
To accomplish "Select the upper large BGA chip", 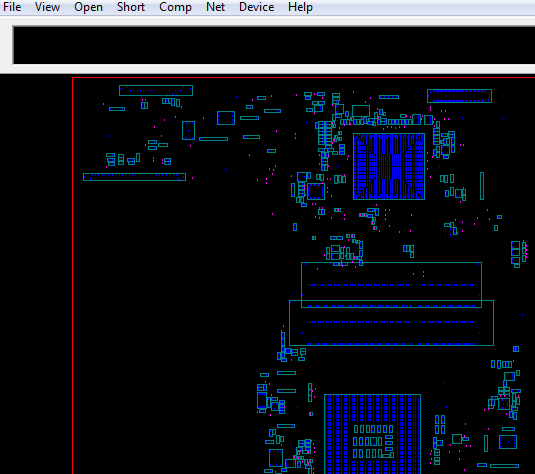I will click(x=389, y=167).
